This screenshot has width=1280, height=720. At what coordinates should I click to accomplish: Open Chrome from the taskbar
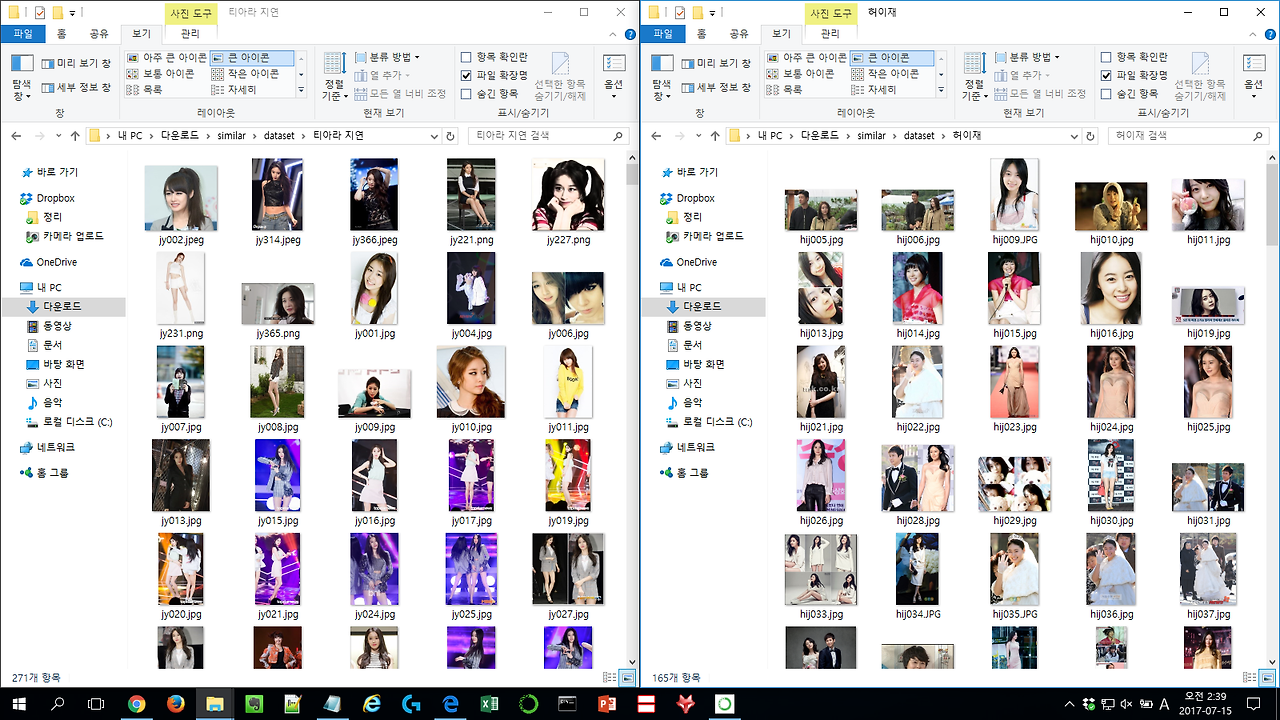pyautogui.click(x=137, y=704)
